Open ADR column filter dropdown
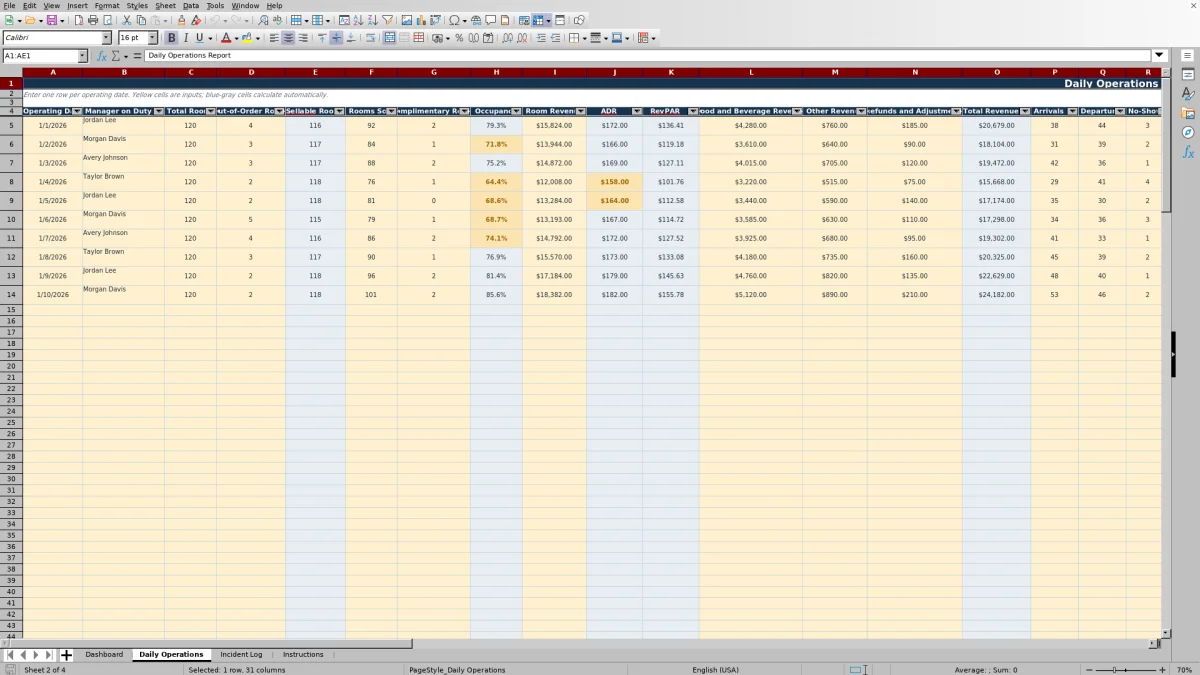The height and width of the screenshot is (675, 1200). click(637, 111)
